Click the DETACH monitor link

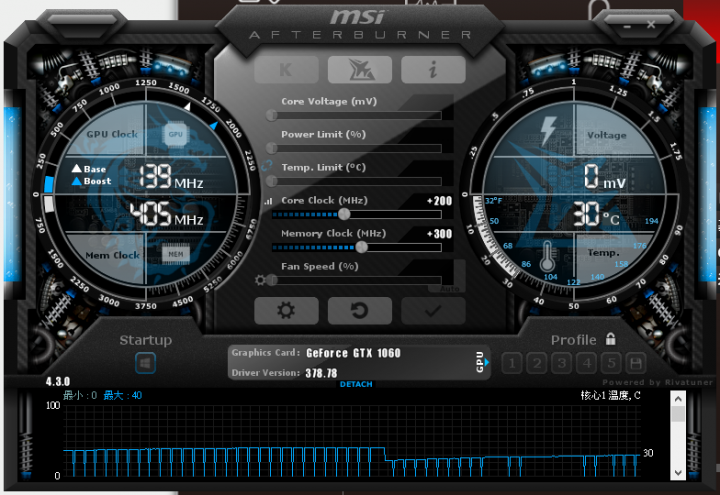(x=356, y=384)
